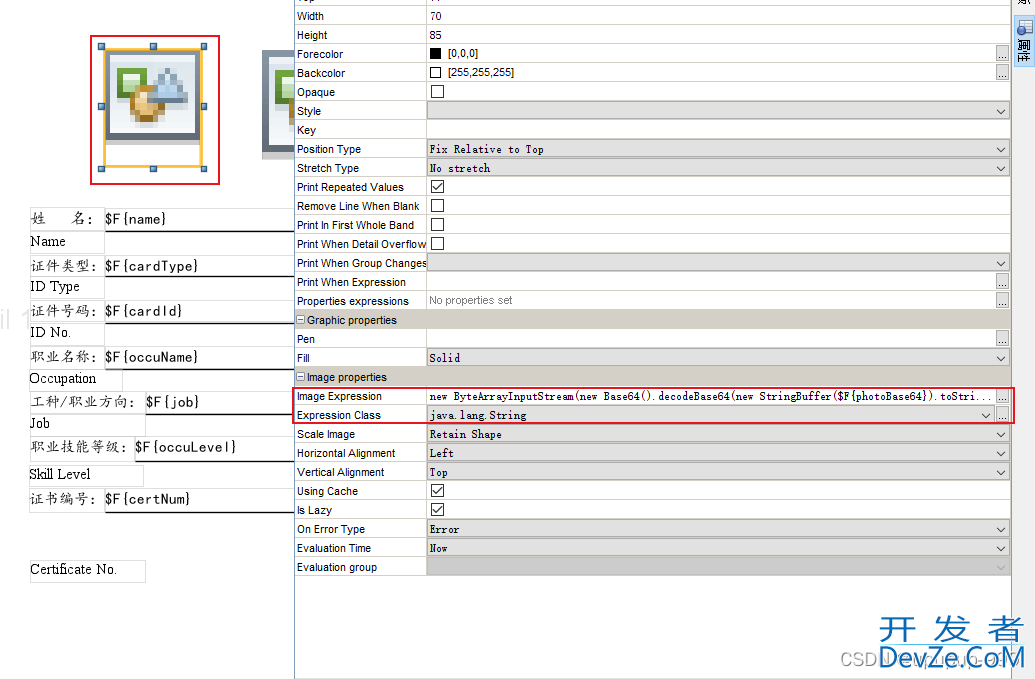Collapse the Image properties section
1035x679 pixels.
(300, 377)
